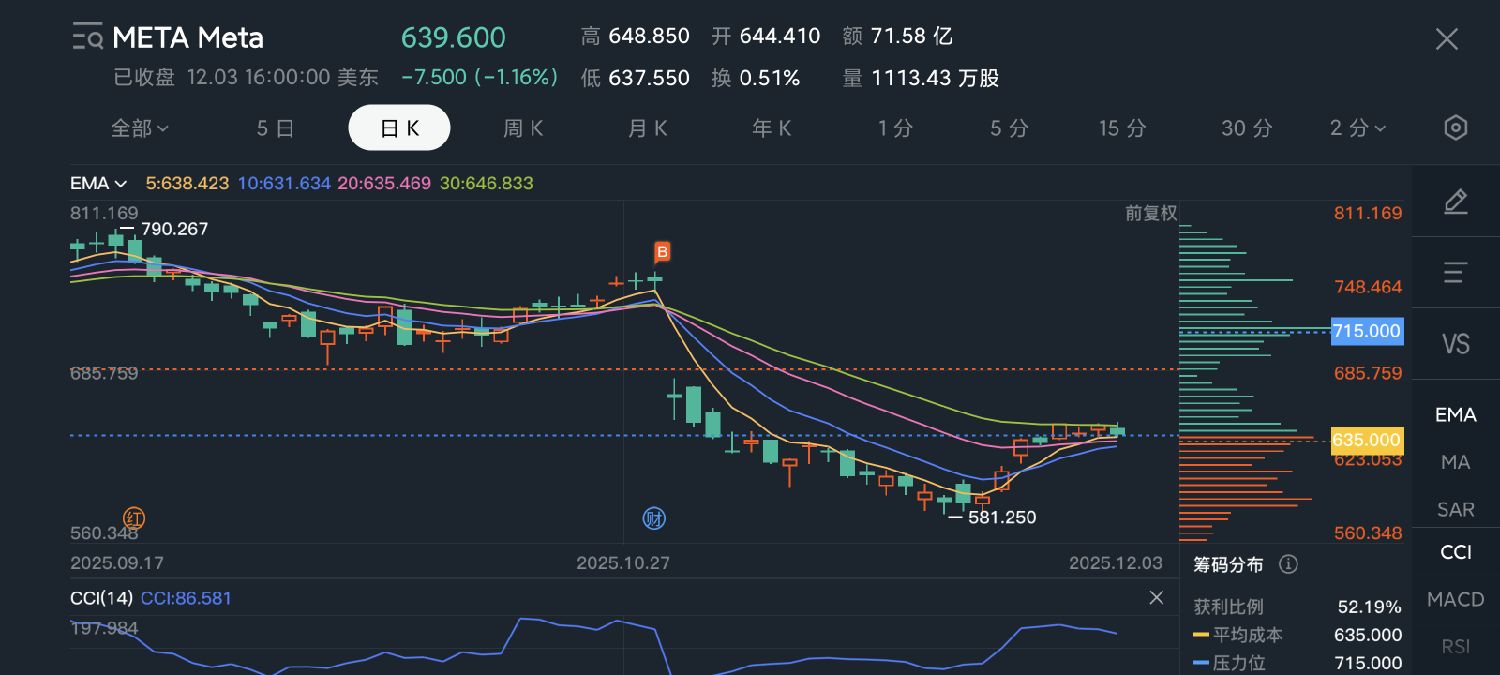The width and height of the screenshot is (1500, 675).
Task: Click the blue 财 earnings marker
Action: [x=654, y=518]
